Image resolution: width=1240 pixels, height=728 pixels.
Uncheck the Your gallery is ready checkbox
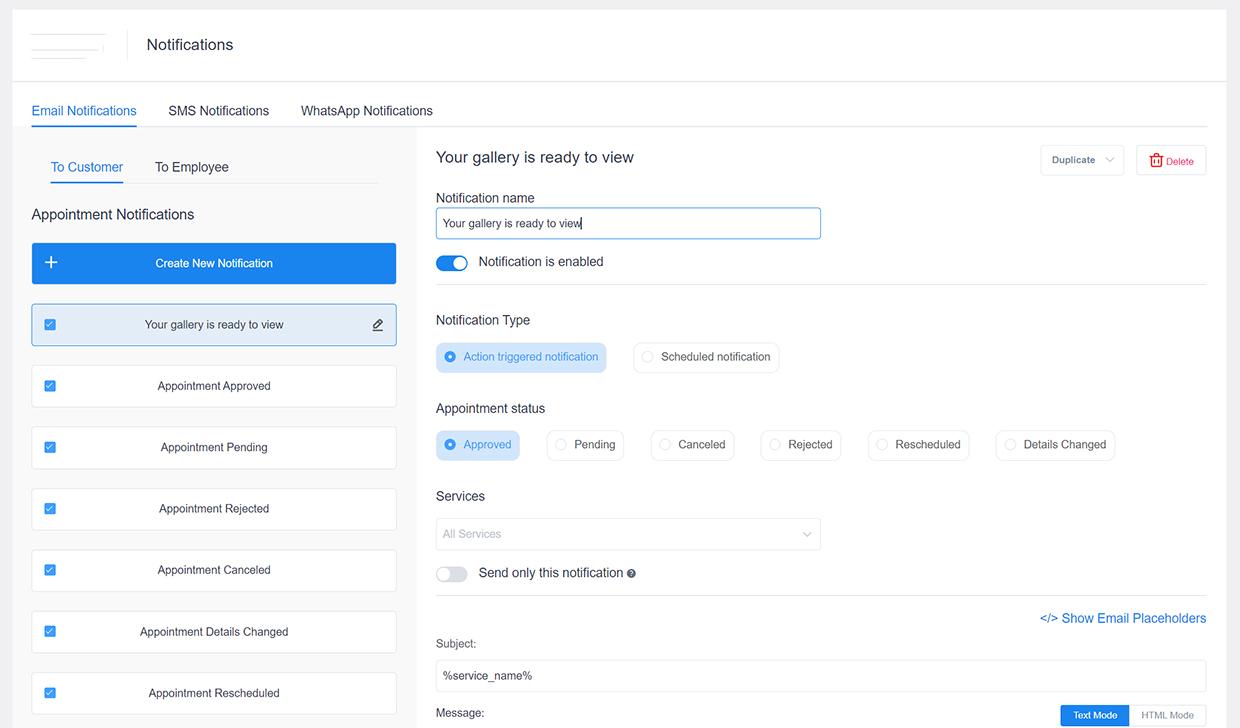[50, 325]
